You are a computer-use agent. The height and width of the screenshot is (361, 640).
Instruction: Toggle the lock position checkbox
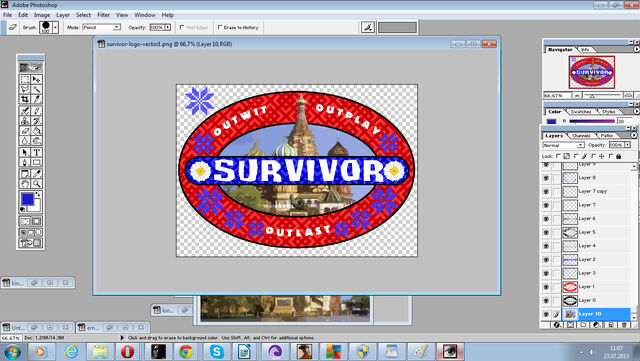click(593, 156)
